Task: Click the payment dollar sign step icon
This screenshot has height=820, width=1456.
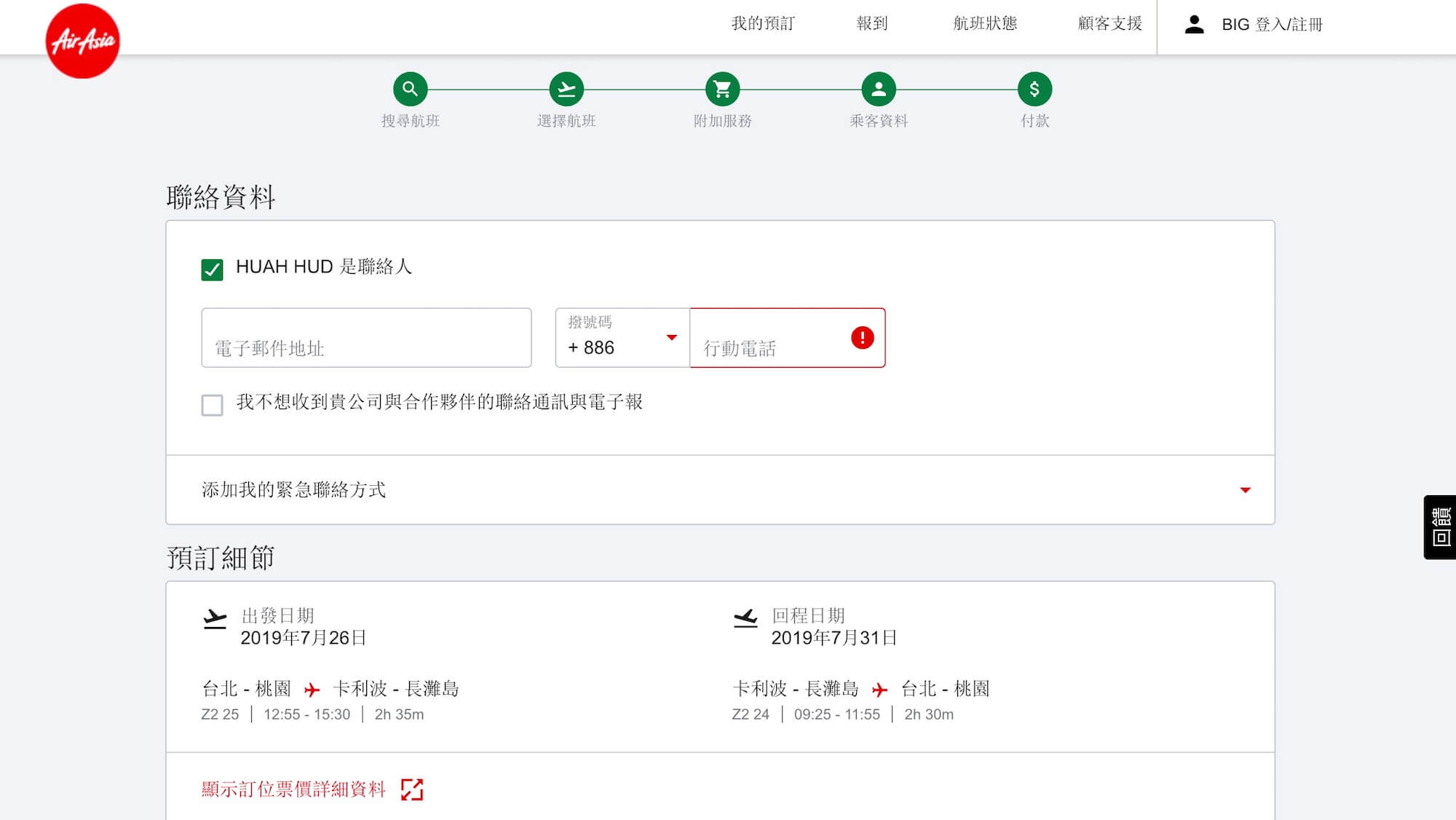Action: [x=1034, y=90]
